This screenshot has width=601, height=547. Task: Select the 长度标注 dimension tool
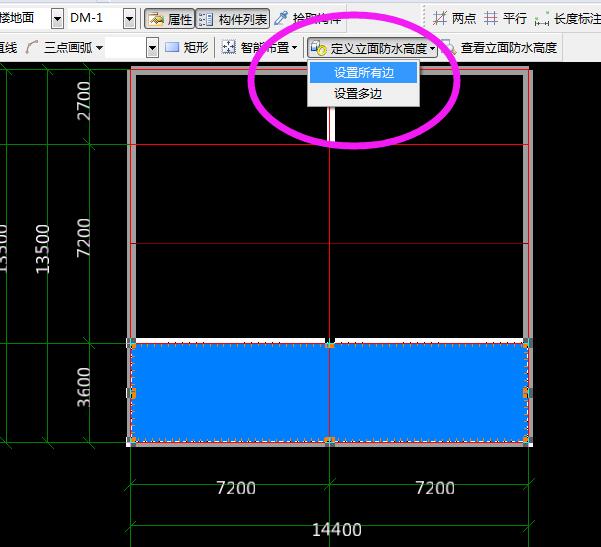coord(567,18)
